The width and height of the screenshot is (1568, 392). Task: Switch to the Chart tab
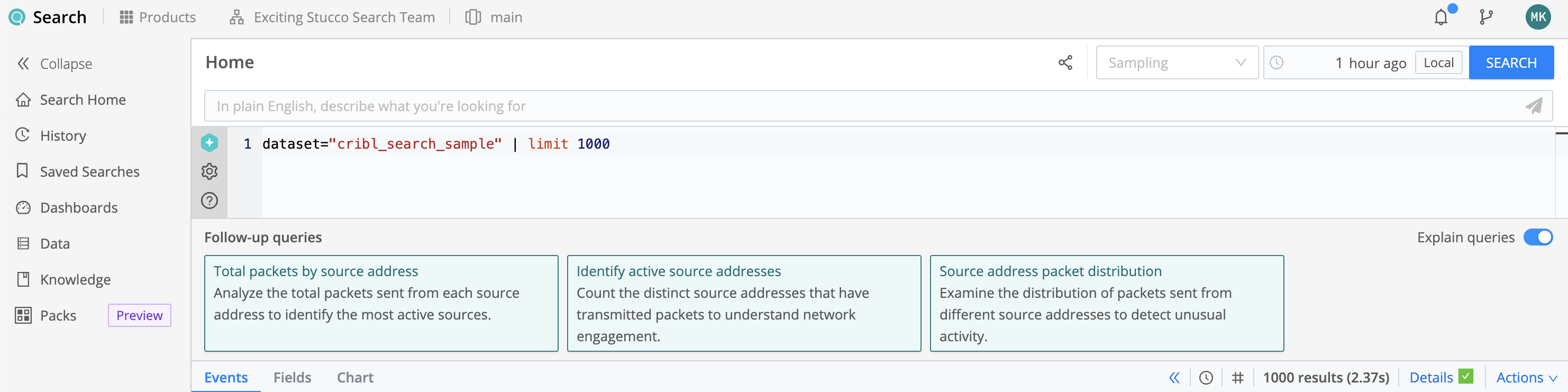coord(355,377)
